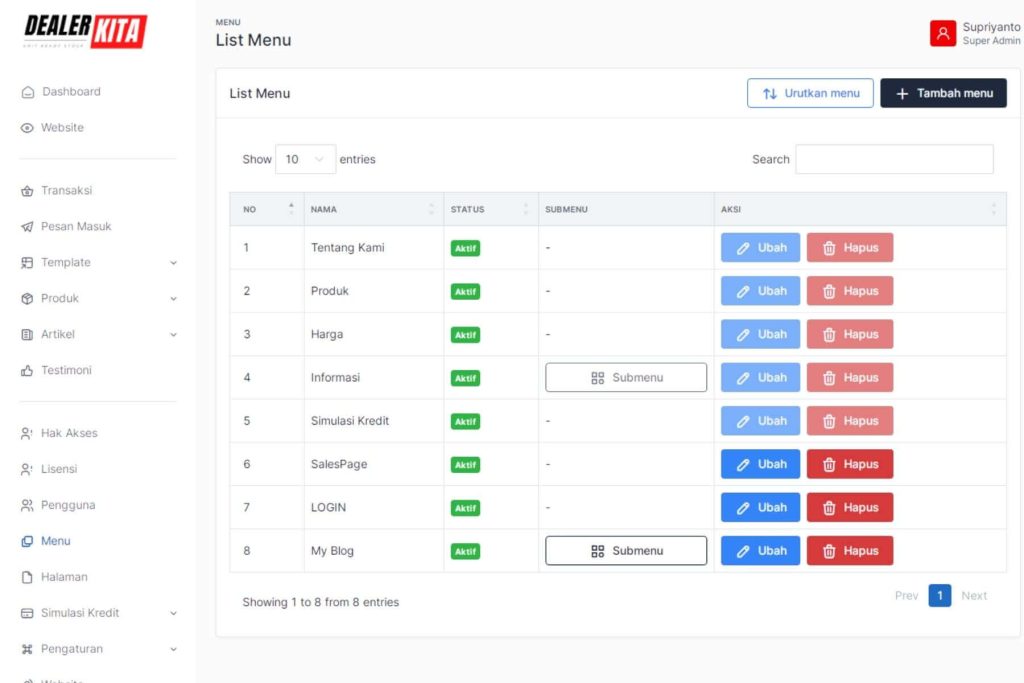Click Ubah for the SalesPage row

point(760,464)
